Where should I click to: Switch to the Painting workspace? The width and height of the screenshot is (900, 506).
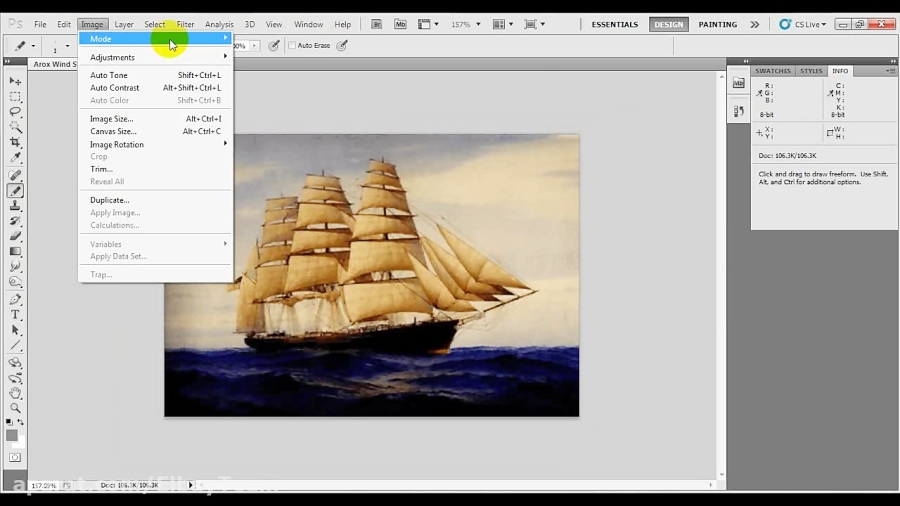(x=717, y=24)
